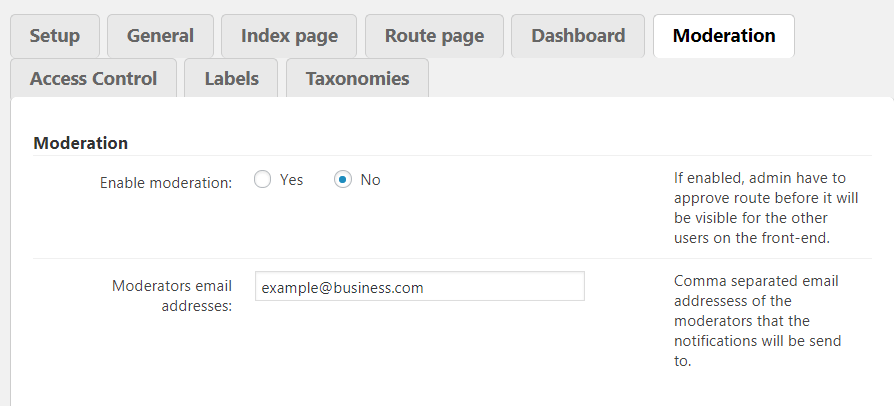Go to the Index page tab
Image resolution: width=894 pixels, height=406 pixels.
pos(289,36)
